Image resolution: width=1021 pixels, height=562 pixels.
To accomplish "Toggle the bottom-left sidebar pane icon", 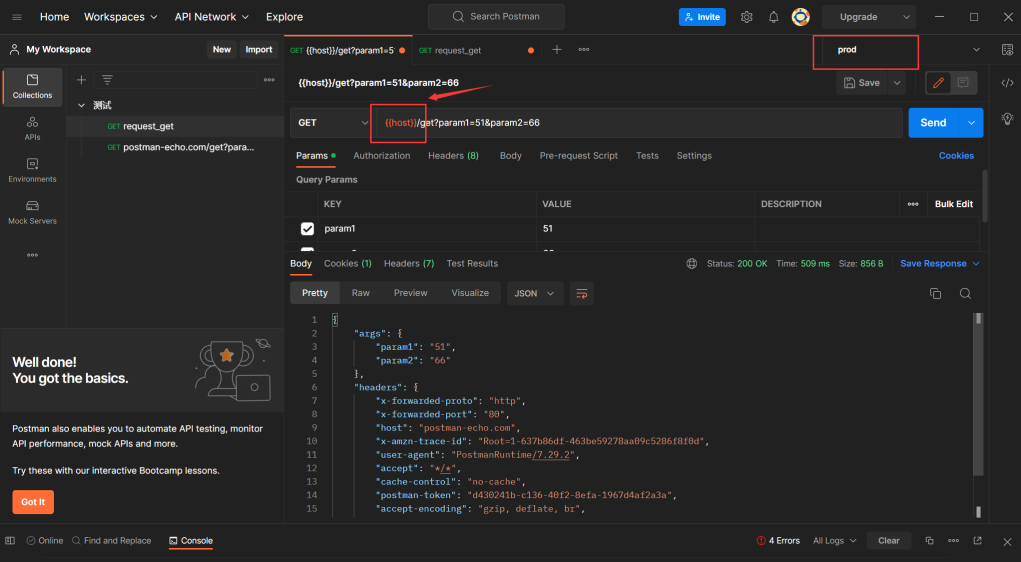I will coord(10,541).
